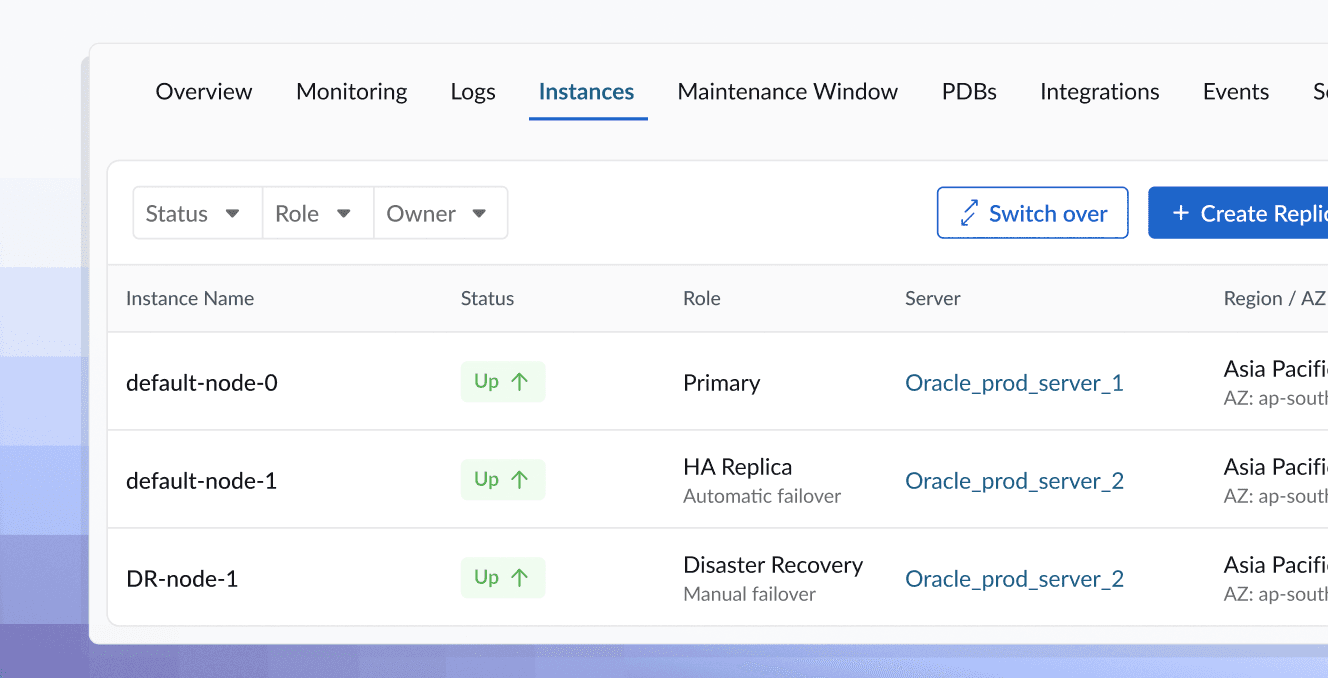Open the Logs tab
The height and width of the screenshot is (678, 1328).
tap(473, 92)
